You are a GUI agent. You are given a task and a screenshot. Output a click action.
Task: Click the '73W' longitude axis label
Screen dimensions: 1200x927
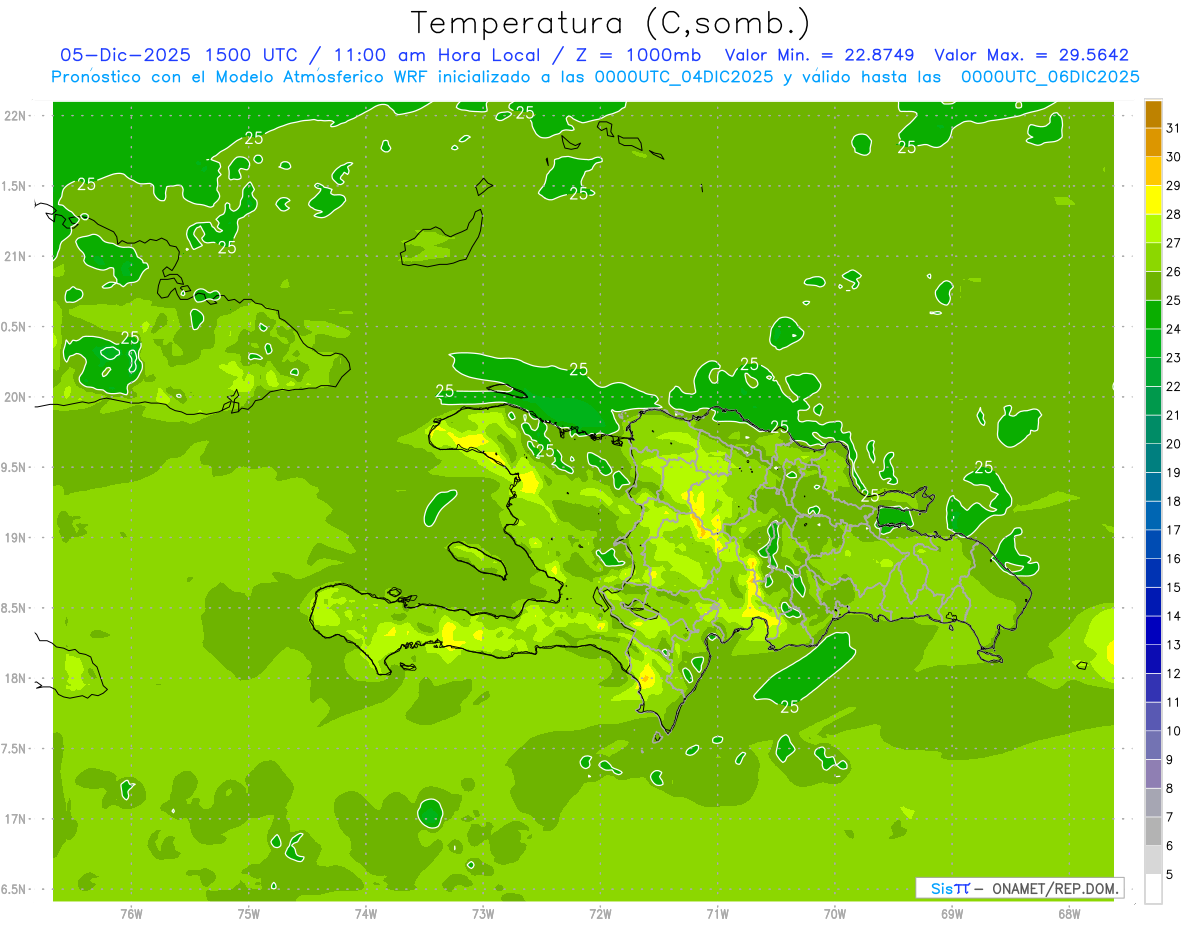pyautogui.click(x=483, y=913)
